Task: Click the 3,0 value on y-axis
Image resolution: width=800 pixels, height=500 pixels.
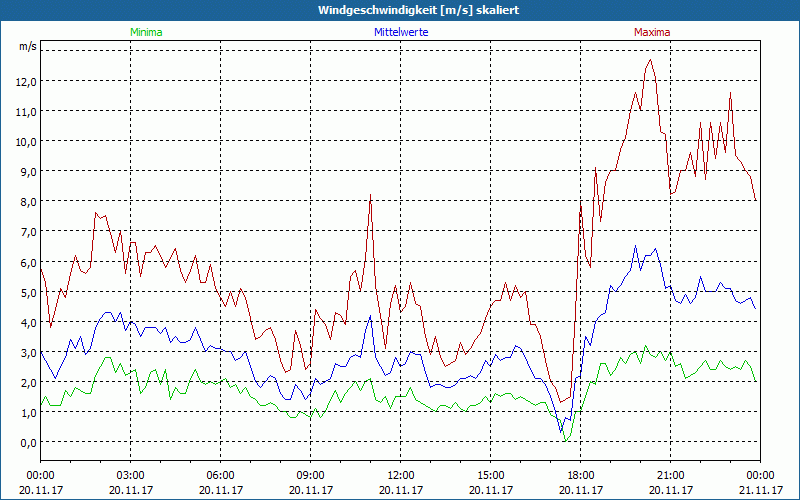Action: (29, 352)
